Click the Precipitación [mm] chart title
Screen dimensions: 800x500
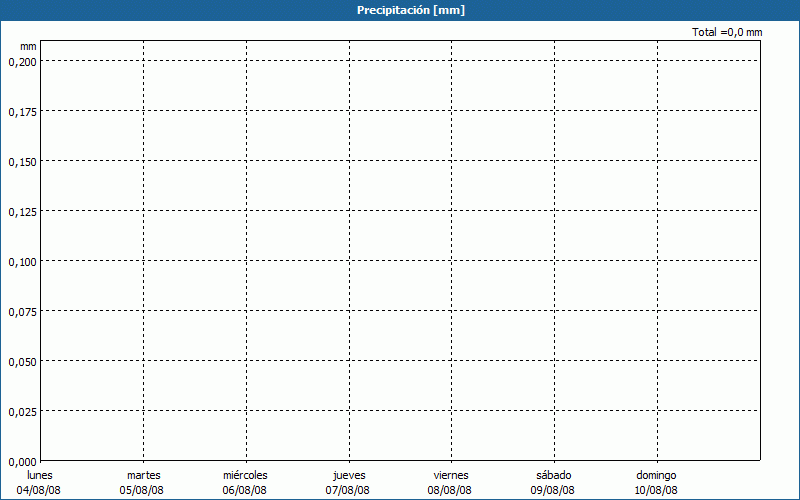410,10
